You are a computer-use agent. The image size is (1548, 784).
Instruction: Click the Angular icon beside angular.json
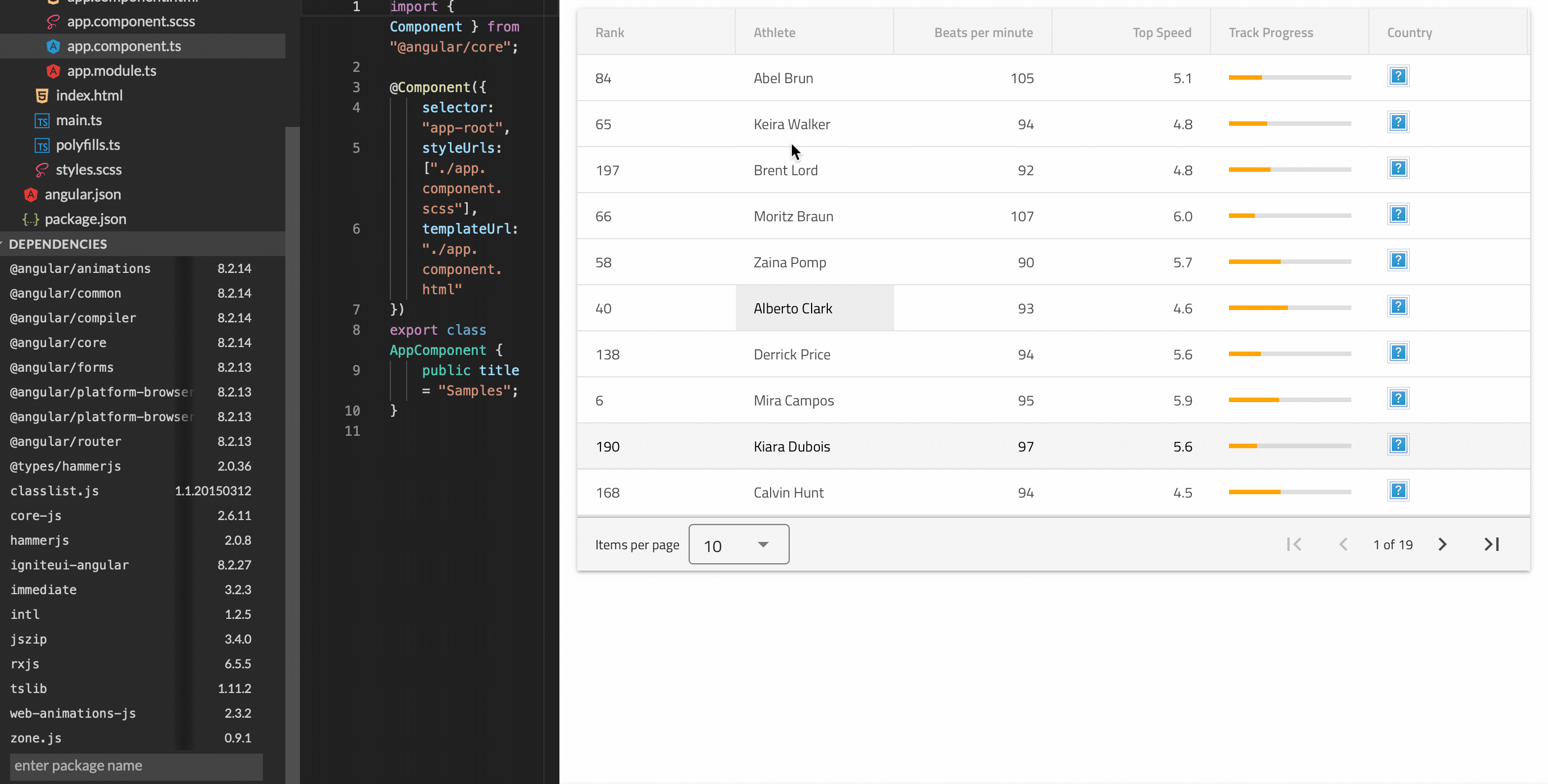pos(31,195)
